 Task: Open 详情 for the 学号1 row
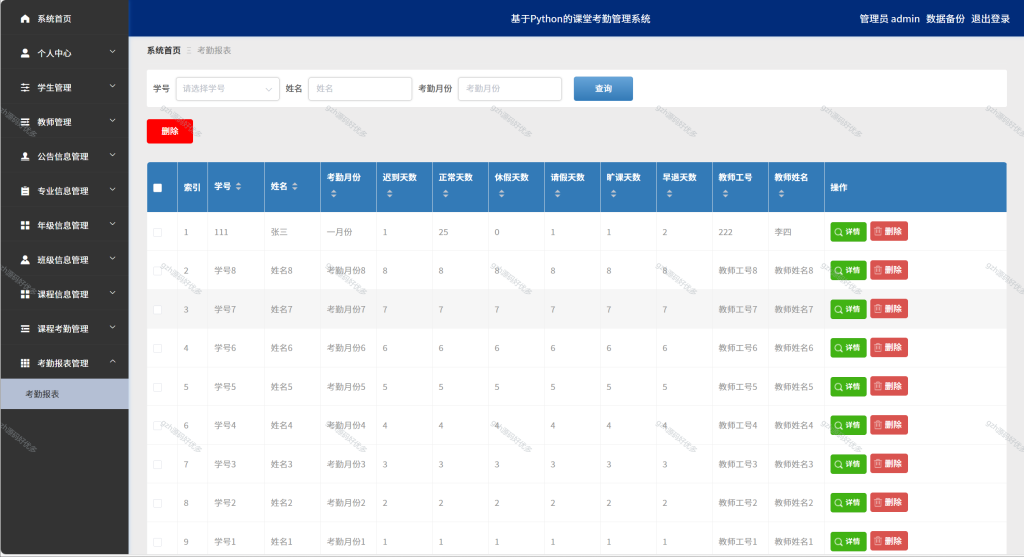pyautogui.click(x=848, y=541)
